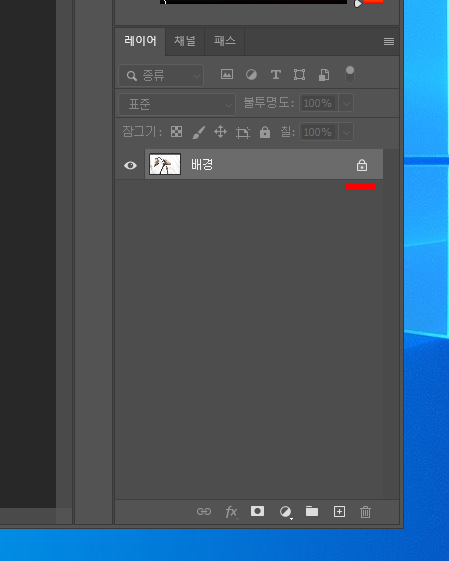Switch to the 패스 tab
449x561 pixels.
click(225, 41)
